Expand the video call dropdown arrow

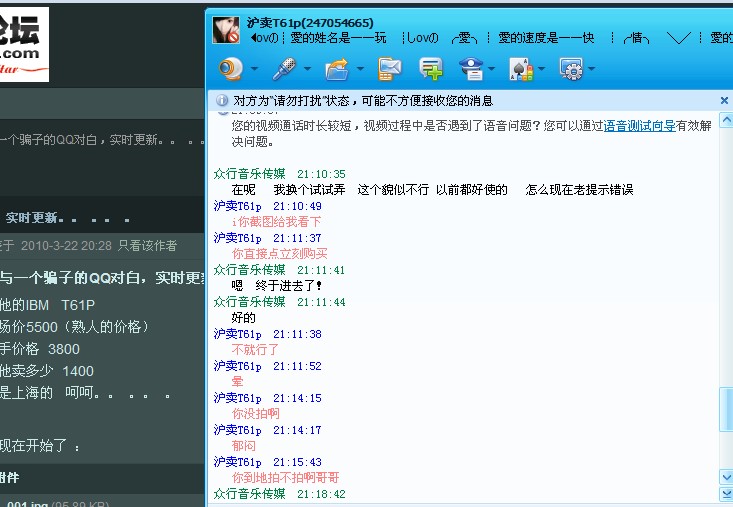[254, 70]
